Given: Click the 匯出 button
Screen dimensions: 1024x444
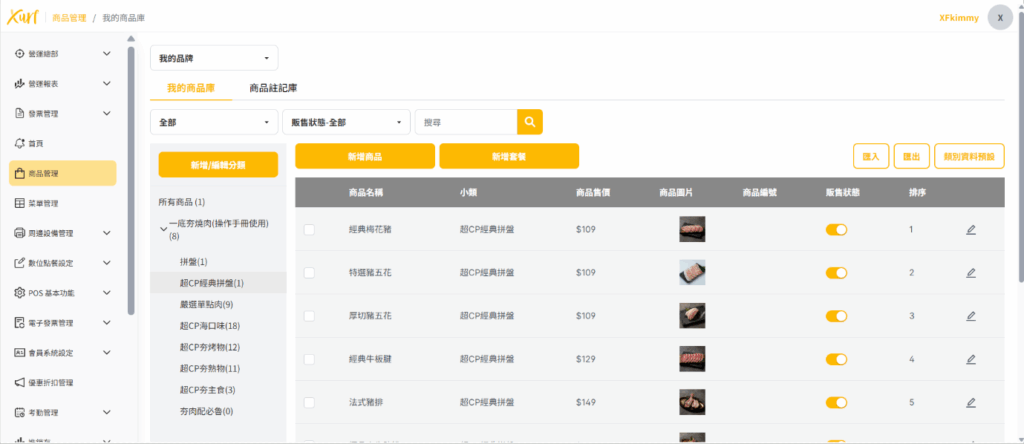Looking at the screenshot, I should [x=911, y=156].
